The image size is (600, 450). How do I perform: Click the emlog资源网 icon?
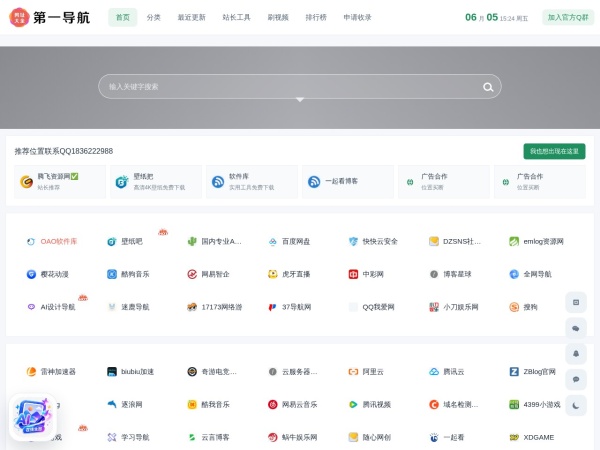pyautogui.click(x=514, y=241)
